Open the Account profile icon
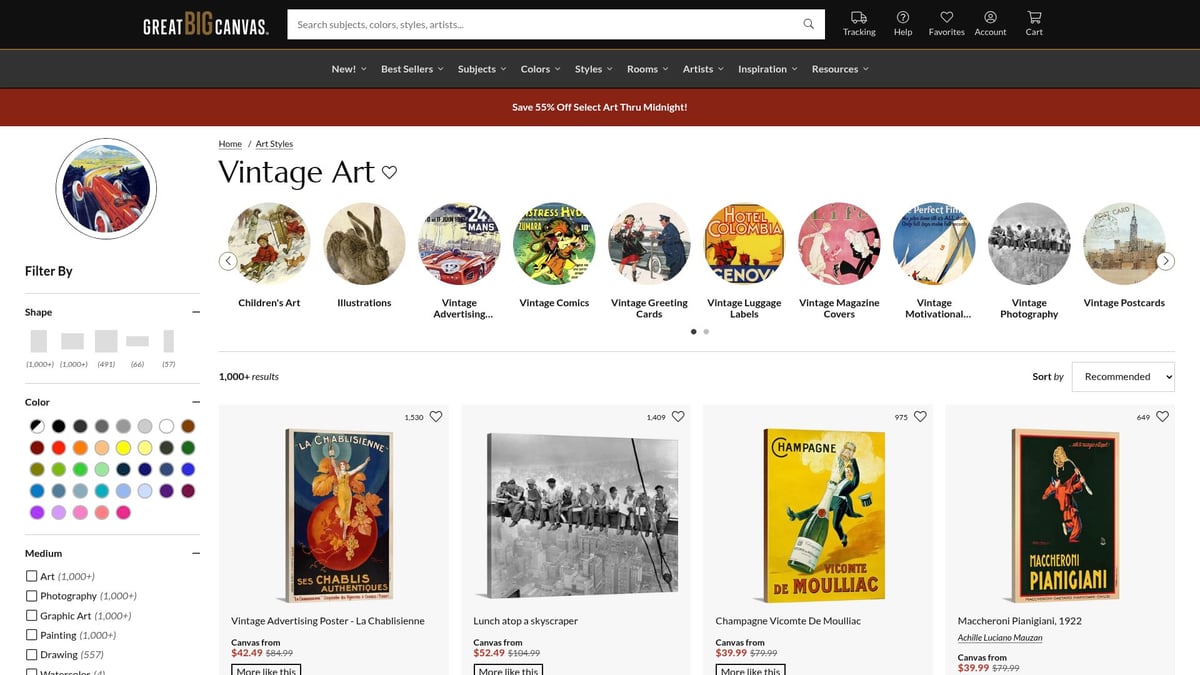Viewport: 1200px width, 675px height. [x=990, y=17]
